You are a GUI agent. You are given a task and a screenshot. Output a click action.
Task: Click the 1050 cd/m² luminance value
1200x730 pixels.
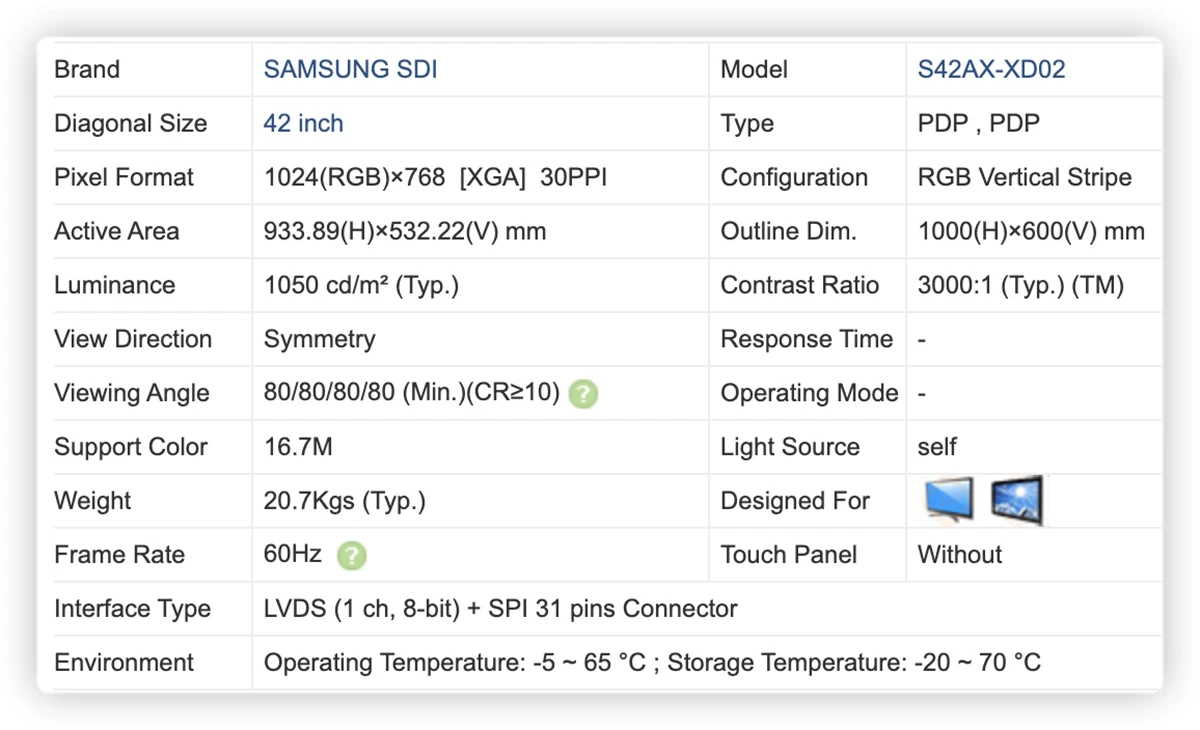tap(362, 286)
